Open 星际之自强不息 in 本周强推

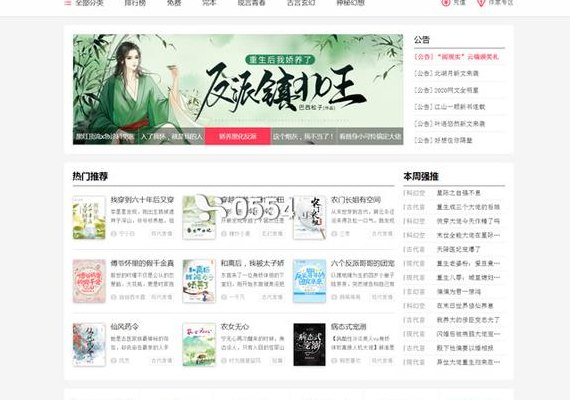coord(459,193)
